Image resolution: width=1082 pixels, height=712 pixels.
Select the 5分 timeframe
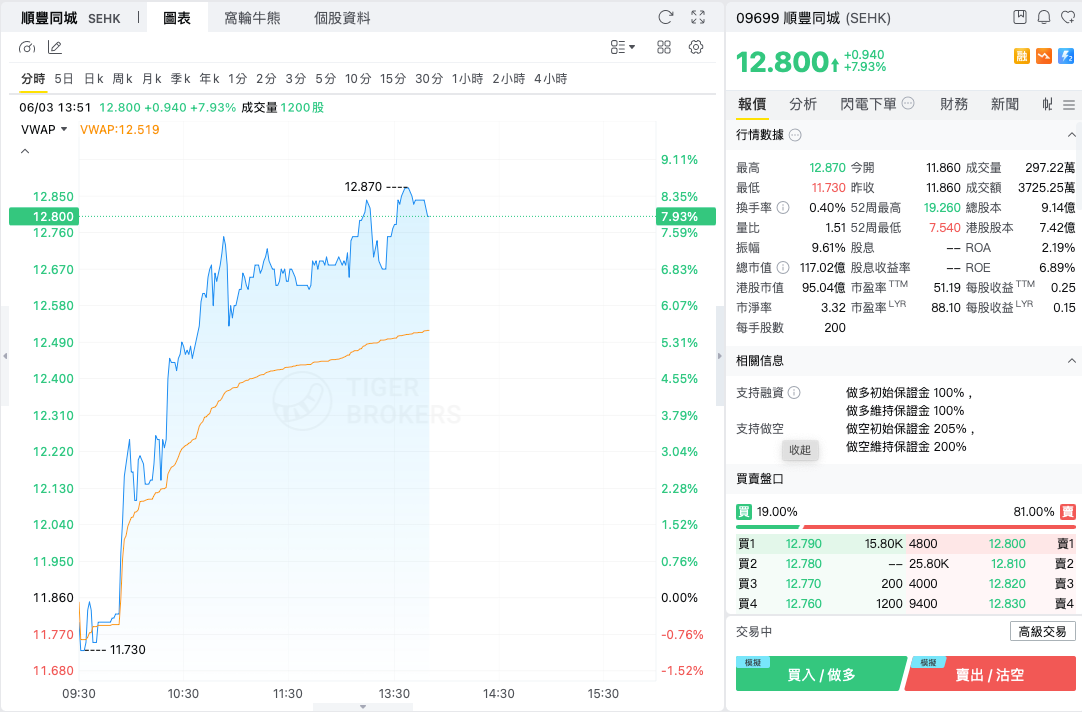[325, 79]
